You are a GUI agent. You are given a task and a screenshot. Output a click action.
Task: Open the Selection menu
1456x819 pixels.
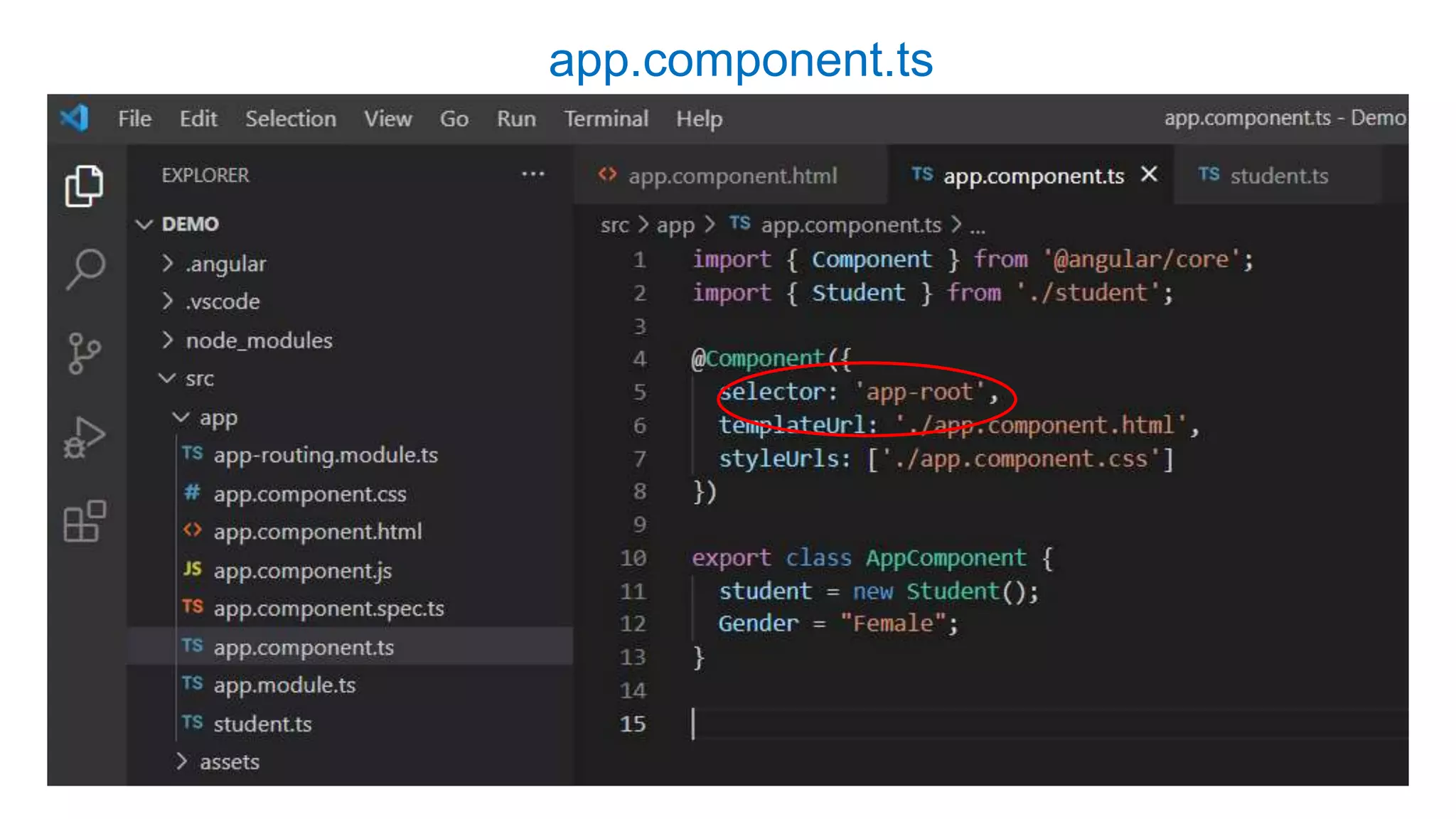click(291, 119)
